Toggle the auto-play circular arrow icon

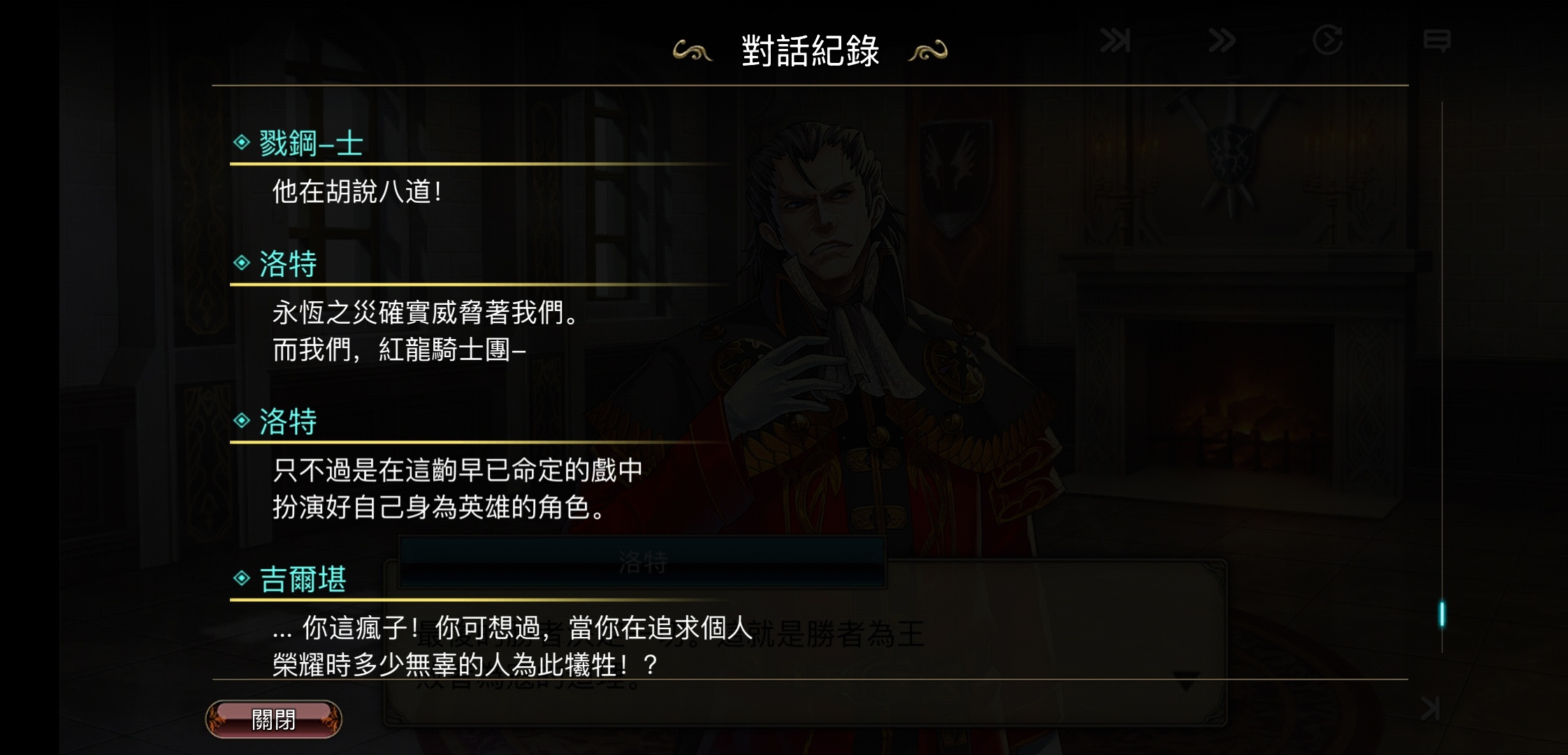coord(1328,40)
